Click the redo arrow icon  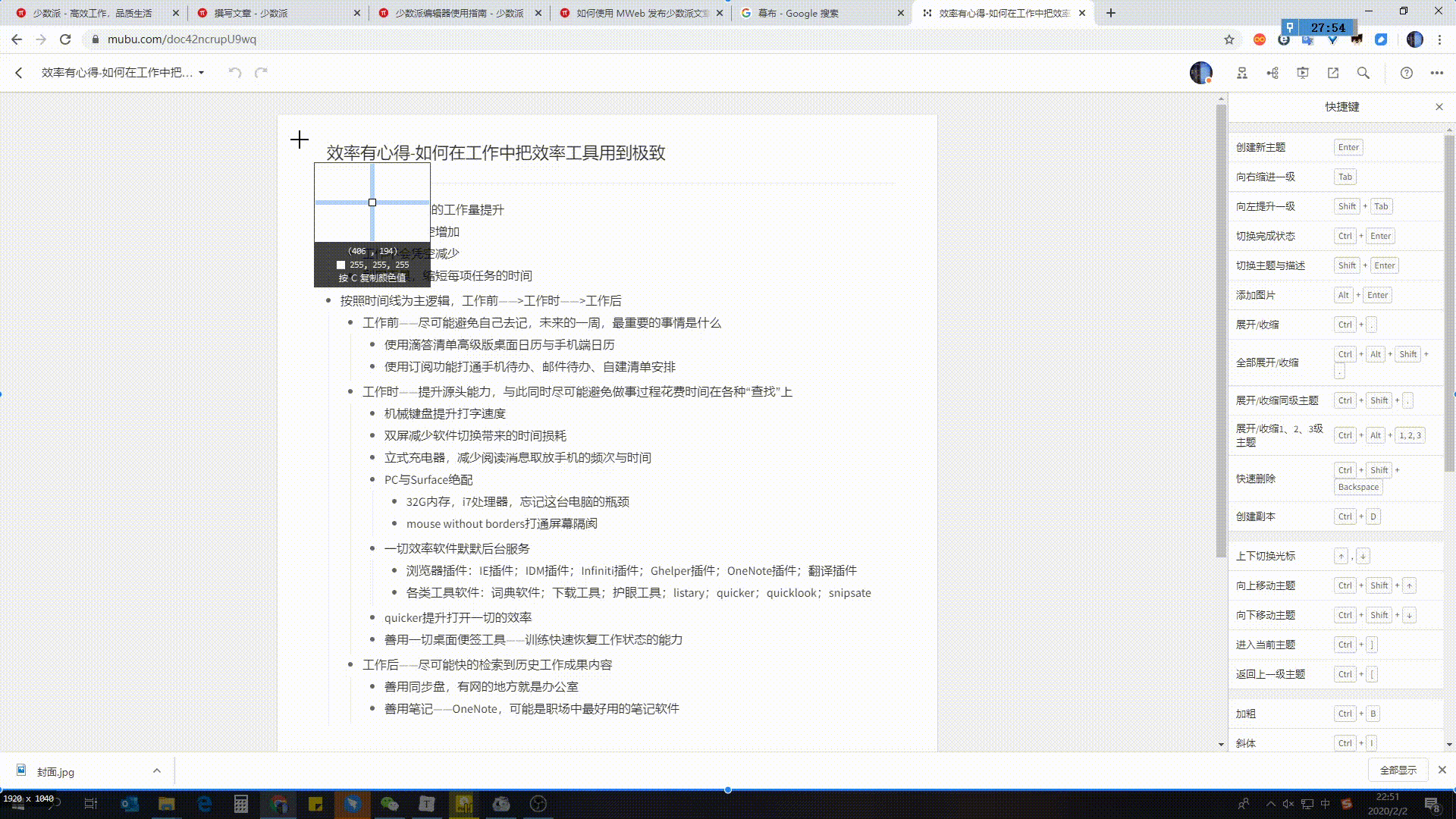[261, 73]
